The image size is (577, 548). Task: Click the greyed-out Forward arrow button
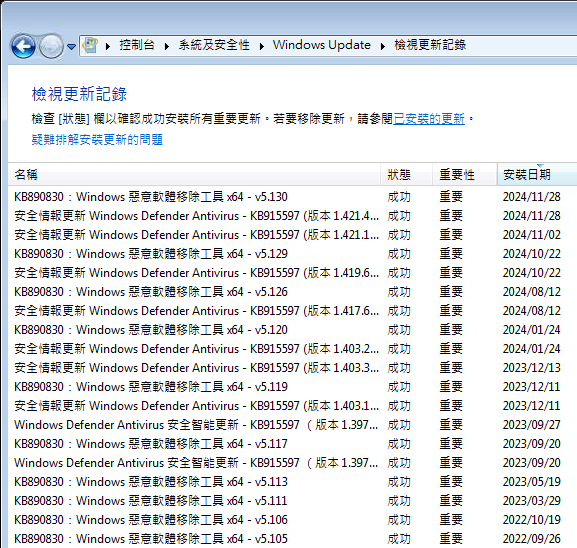pyautogui.click(x=51, y=46)
